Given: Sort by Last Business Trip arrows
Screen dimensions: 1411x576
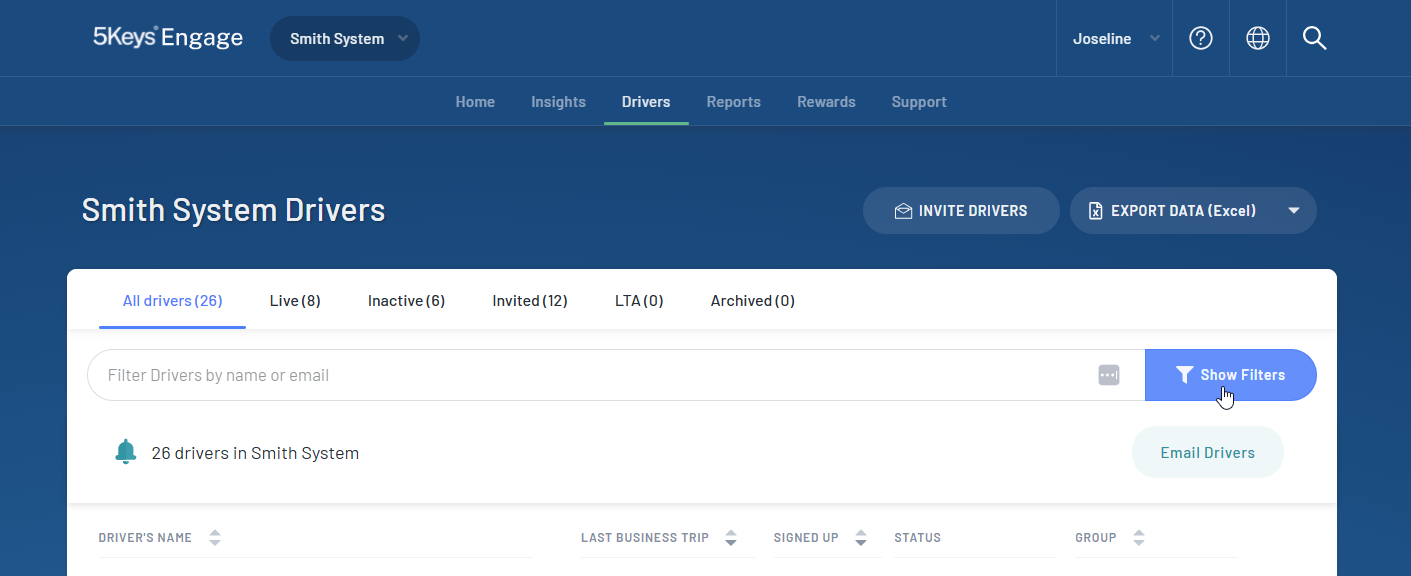Looking at the screenshot, I should click(731, 538).
